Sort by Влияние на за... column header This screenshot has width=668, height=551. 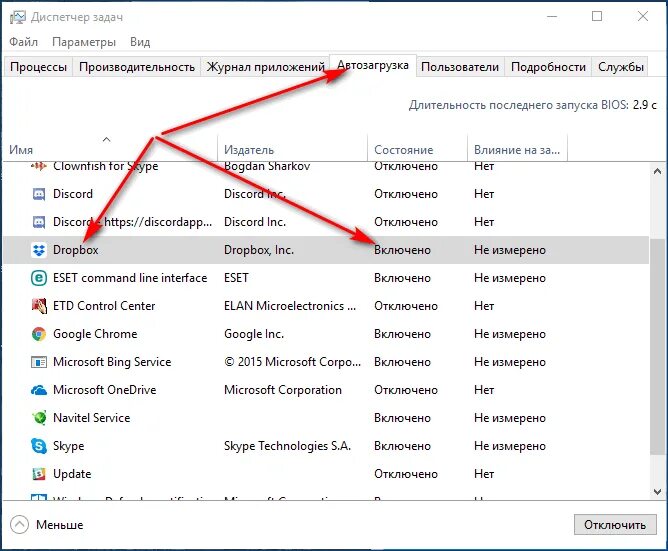(x=517, y=147)
